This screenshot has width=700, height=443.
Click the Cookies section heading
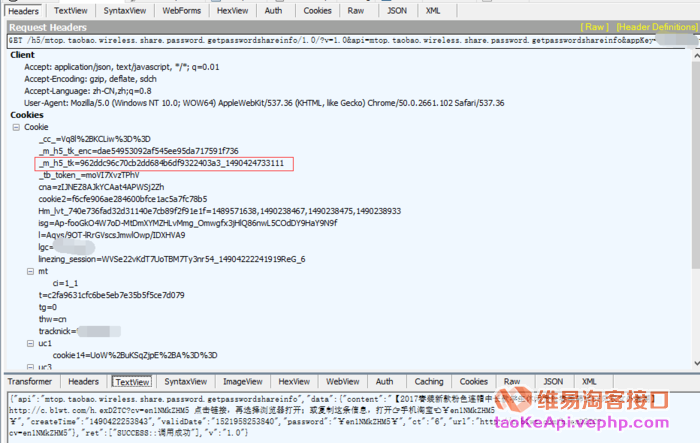click(27, 115)
